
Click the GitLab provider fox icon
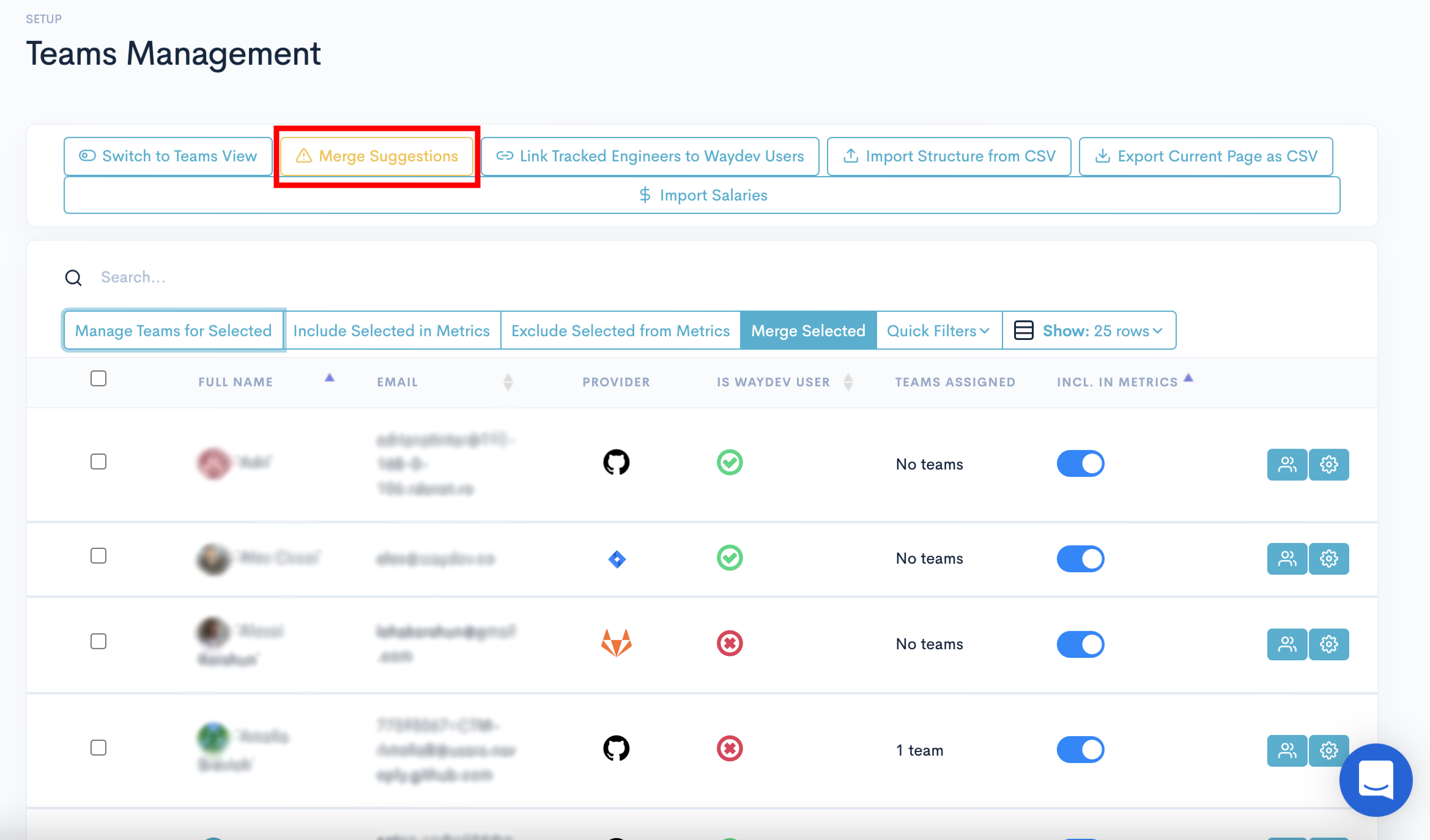[616, 643]
